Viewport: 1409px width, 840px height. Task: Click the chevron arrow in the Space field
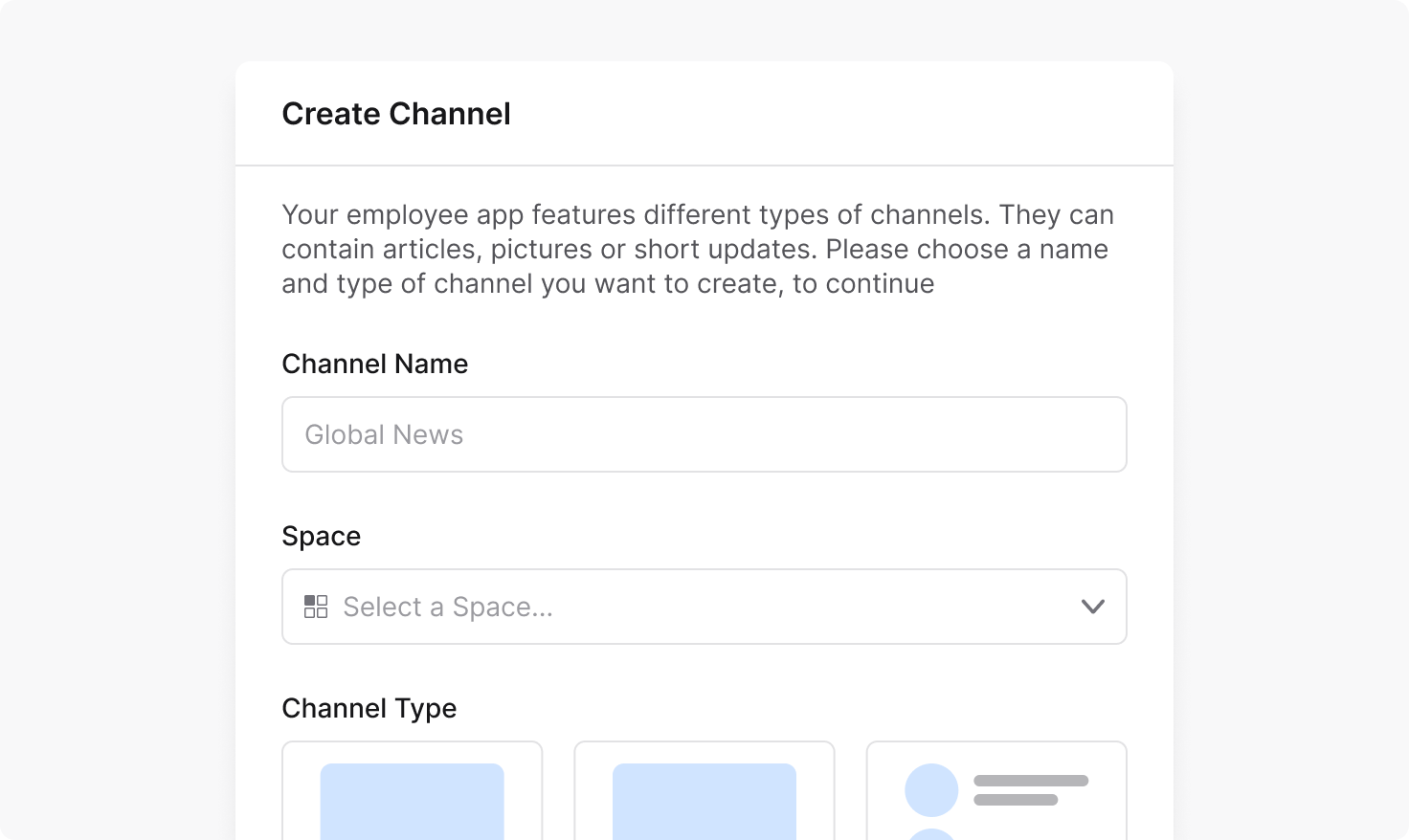pyautogui.click(x=1092, y=607)
